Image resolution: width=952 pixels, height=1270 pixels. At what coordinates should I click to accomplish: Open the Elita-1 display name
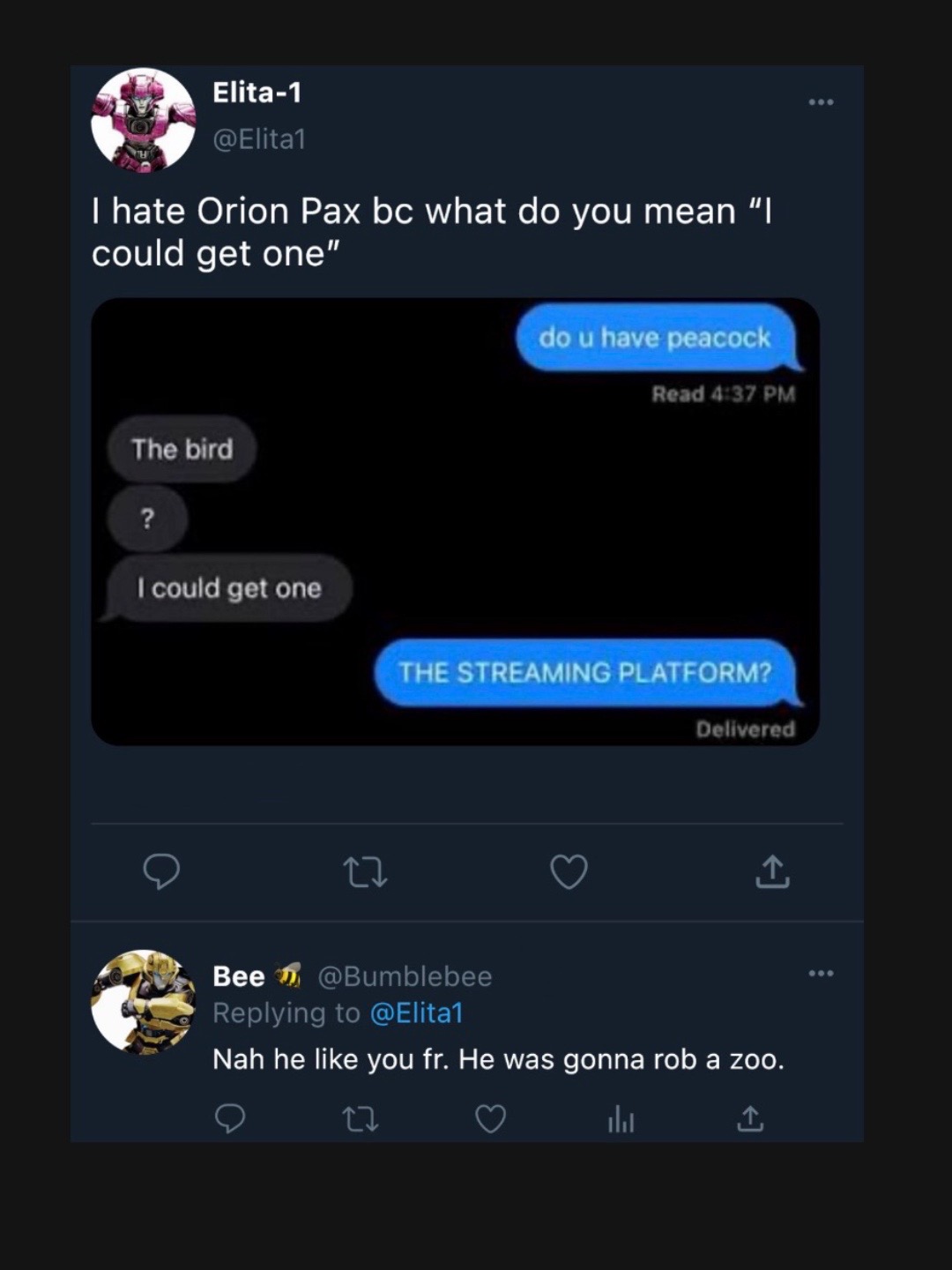coord(257,93)
